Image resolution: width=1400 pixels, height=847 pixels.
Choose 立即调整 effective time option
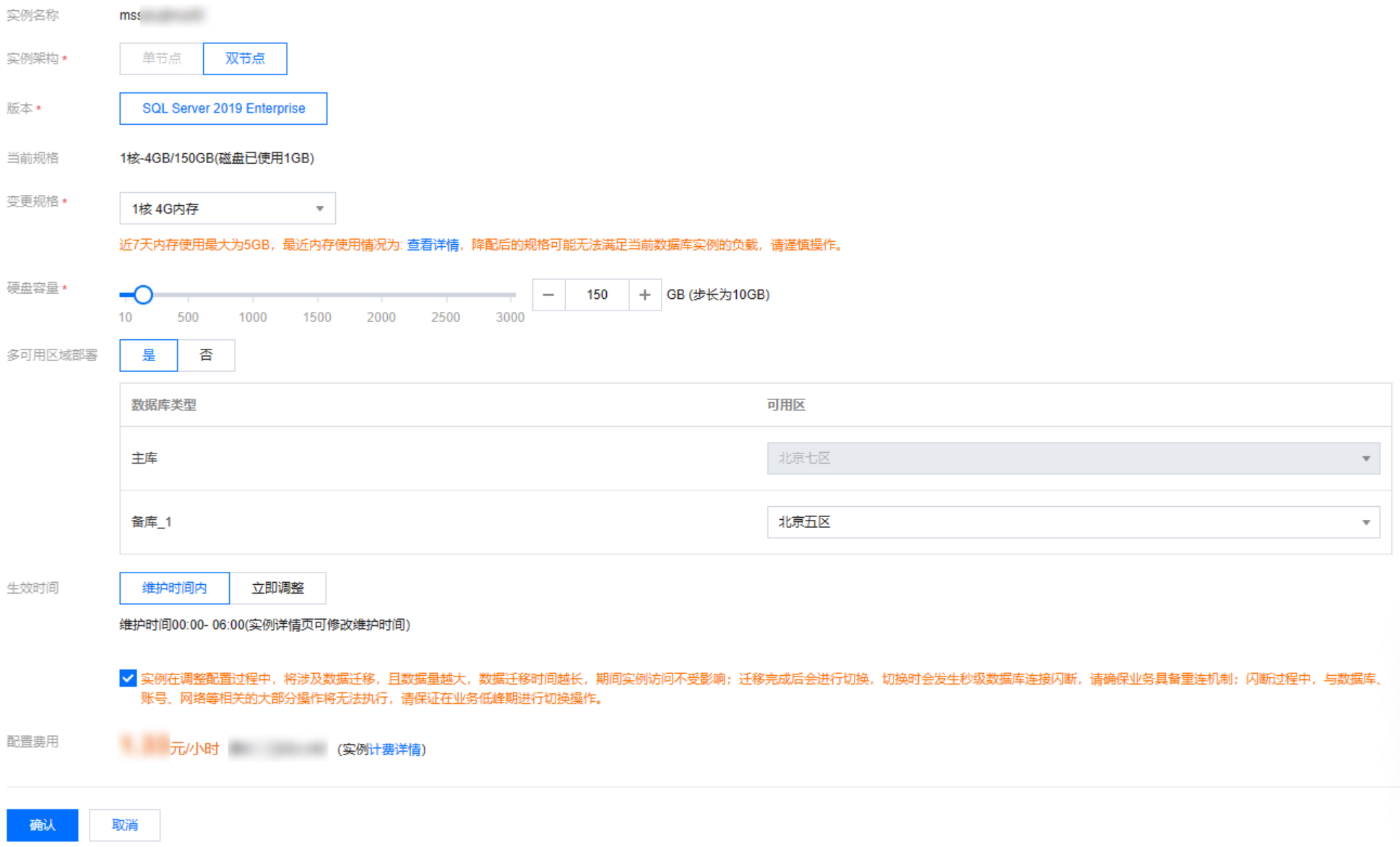pyautogui.click(x=277, y=588)
